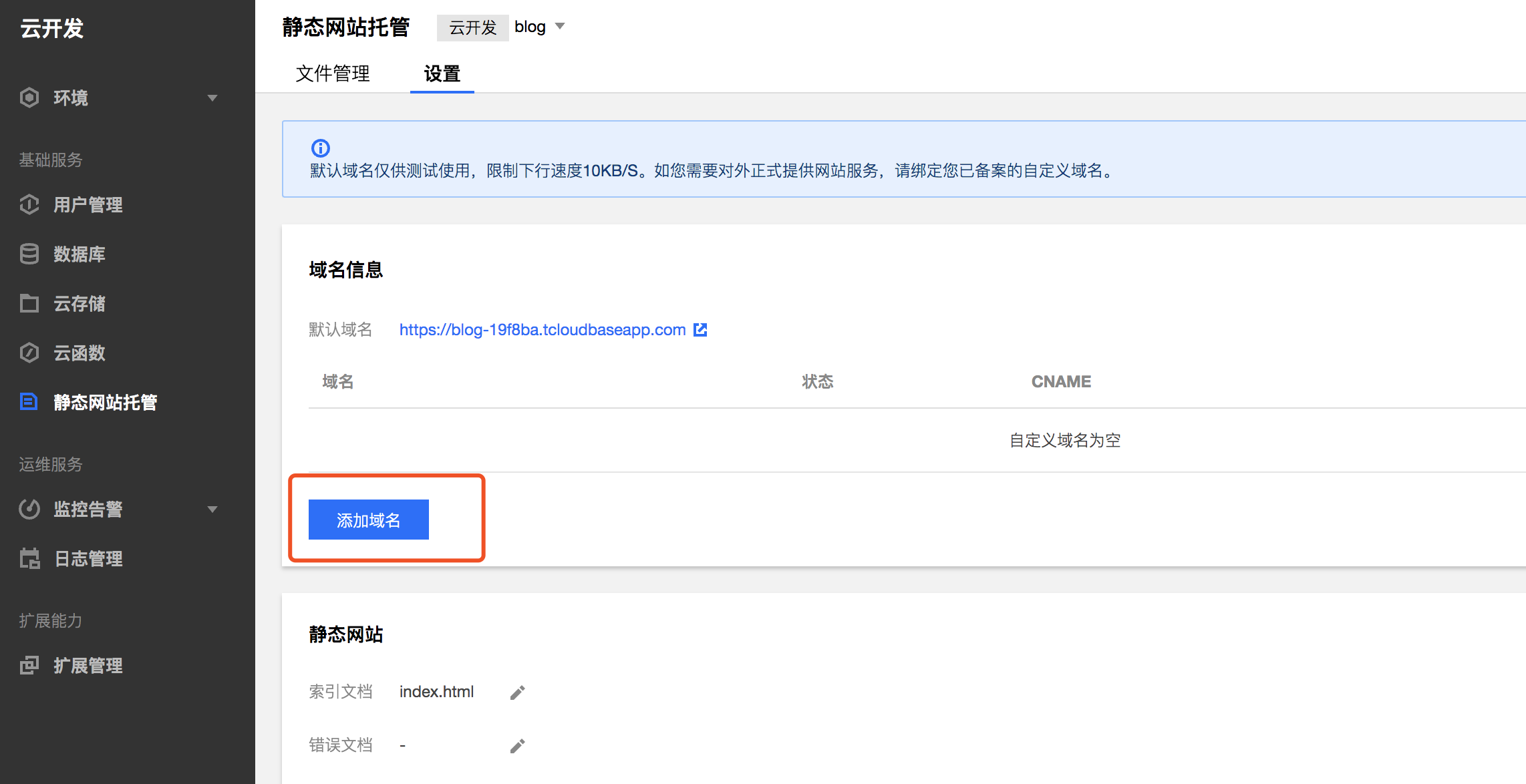Edit 错误文档 with the pencil icon
The height and width of the screenshot is (784, 1526).
coord(518,746)
